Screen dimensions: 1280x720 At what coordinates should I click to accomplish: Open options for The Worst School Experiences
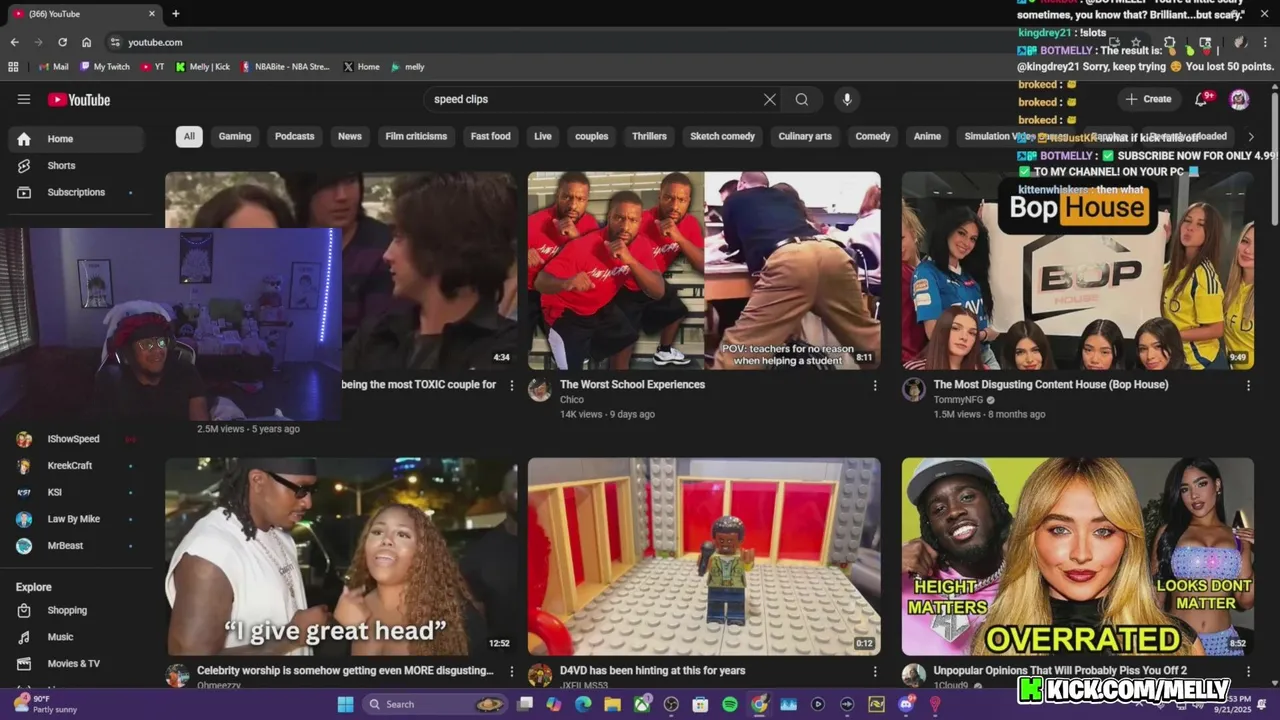[875, 386]
